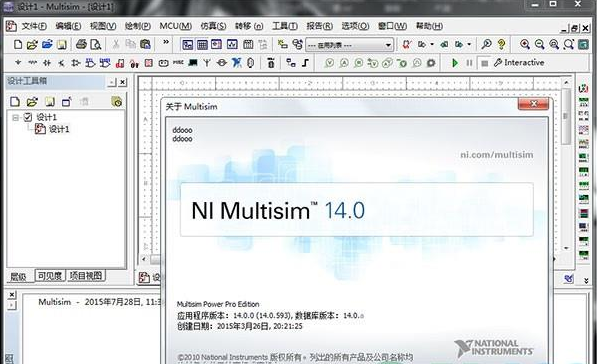
Task: Click the zoom out magnifier icon
Action: 539,44
